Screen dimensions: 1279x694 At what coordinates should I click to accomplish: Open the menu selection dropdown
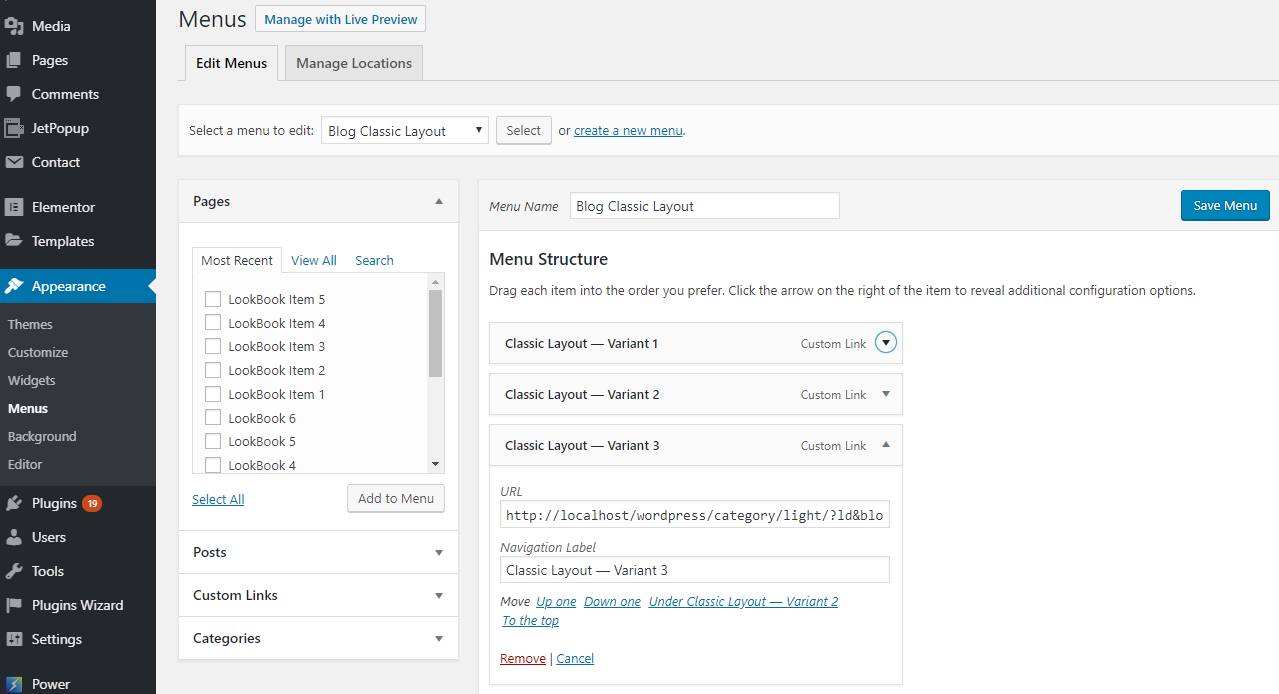click(404, 131)
